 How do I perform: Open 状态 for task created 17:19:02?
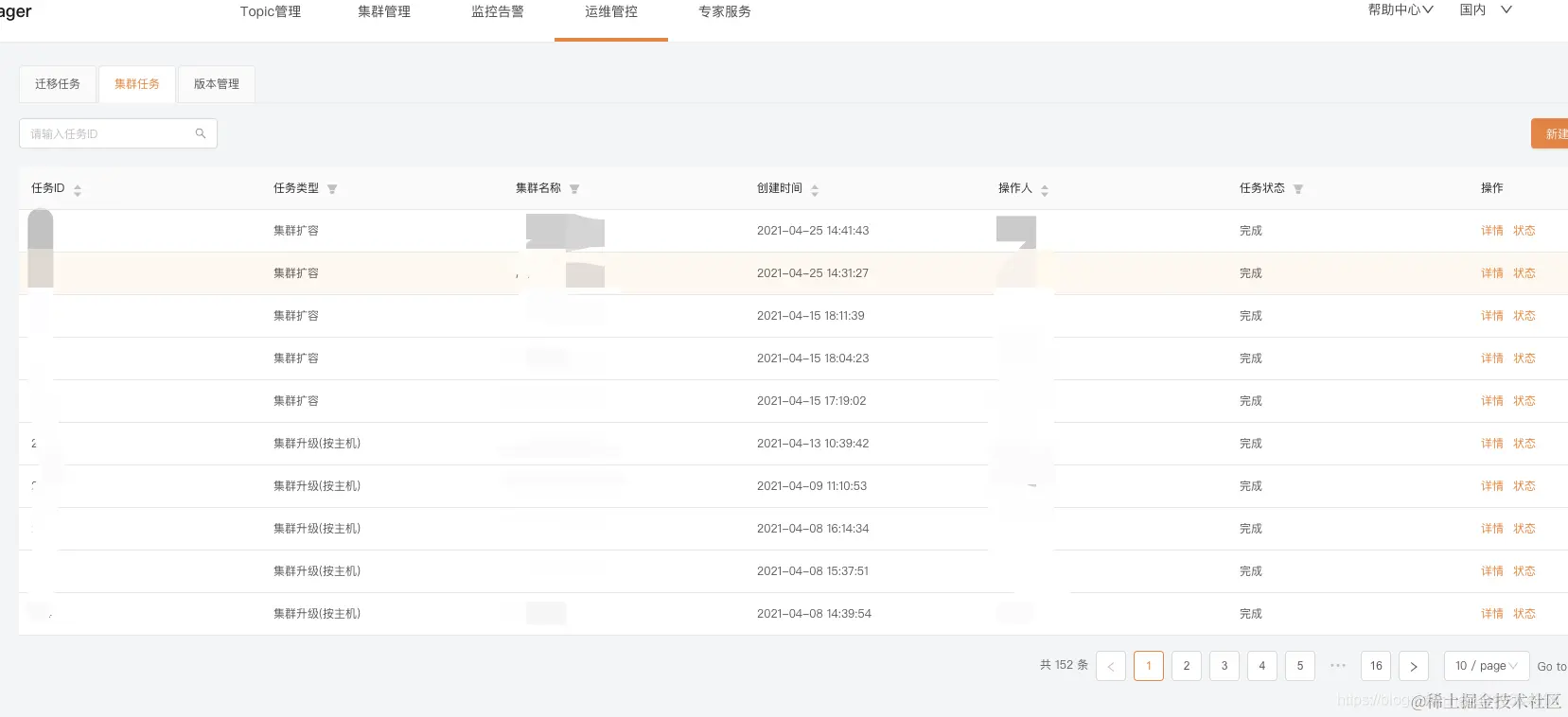pos(1524,401)
